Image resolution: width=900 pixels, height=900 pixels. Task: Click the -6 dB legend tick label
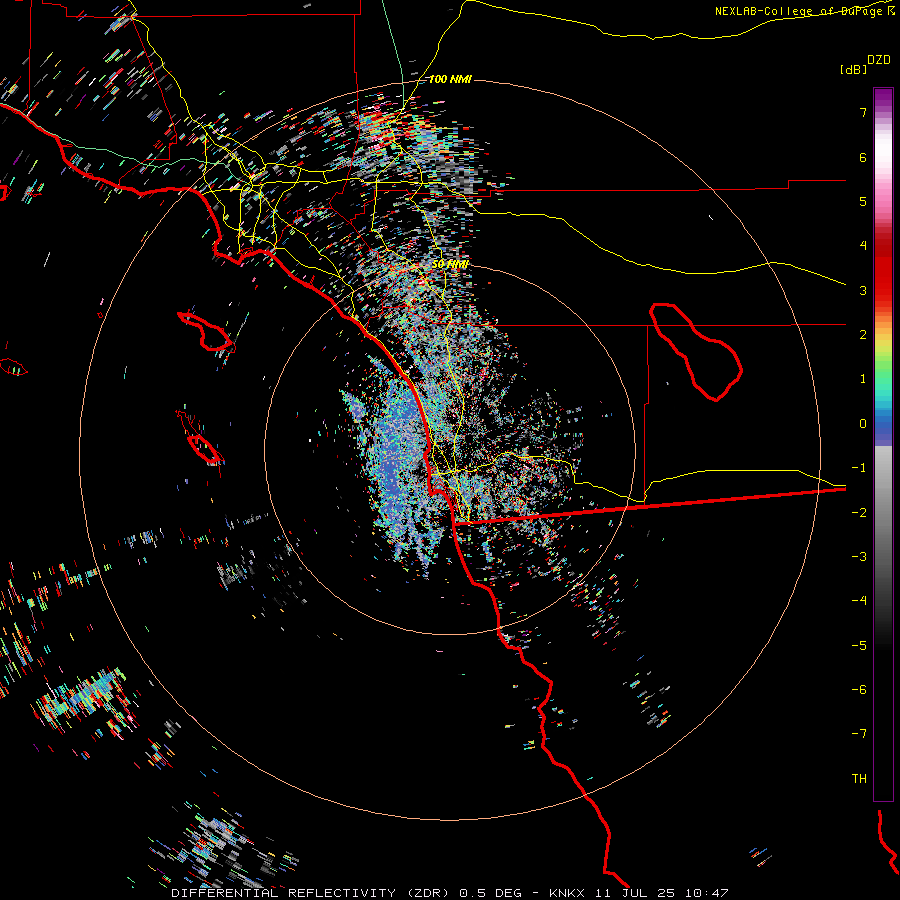859,690
